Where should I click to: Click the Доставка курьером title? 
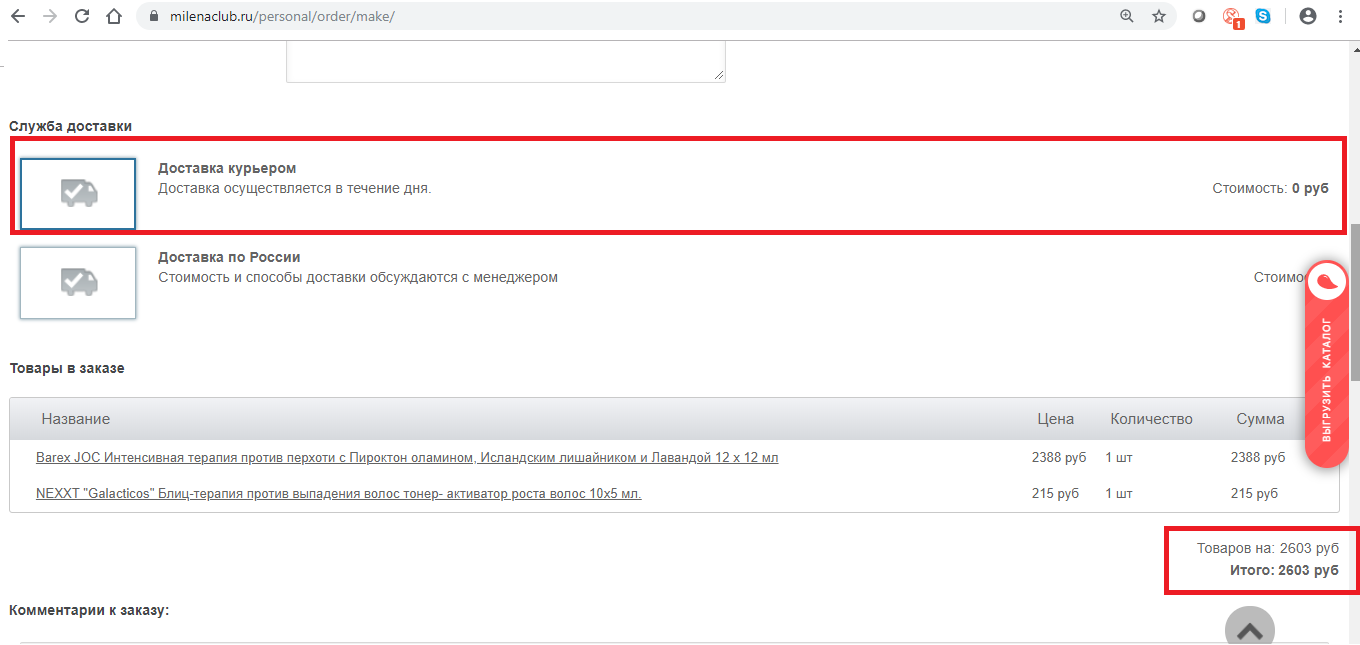[x=227, y=168]
